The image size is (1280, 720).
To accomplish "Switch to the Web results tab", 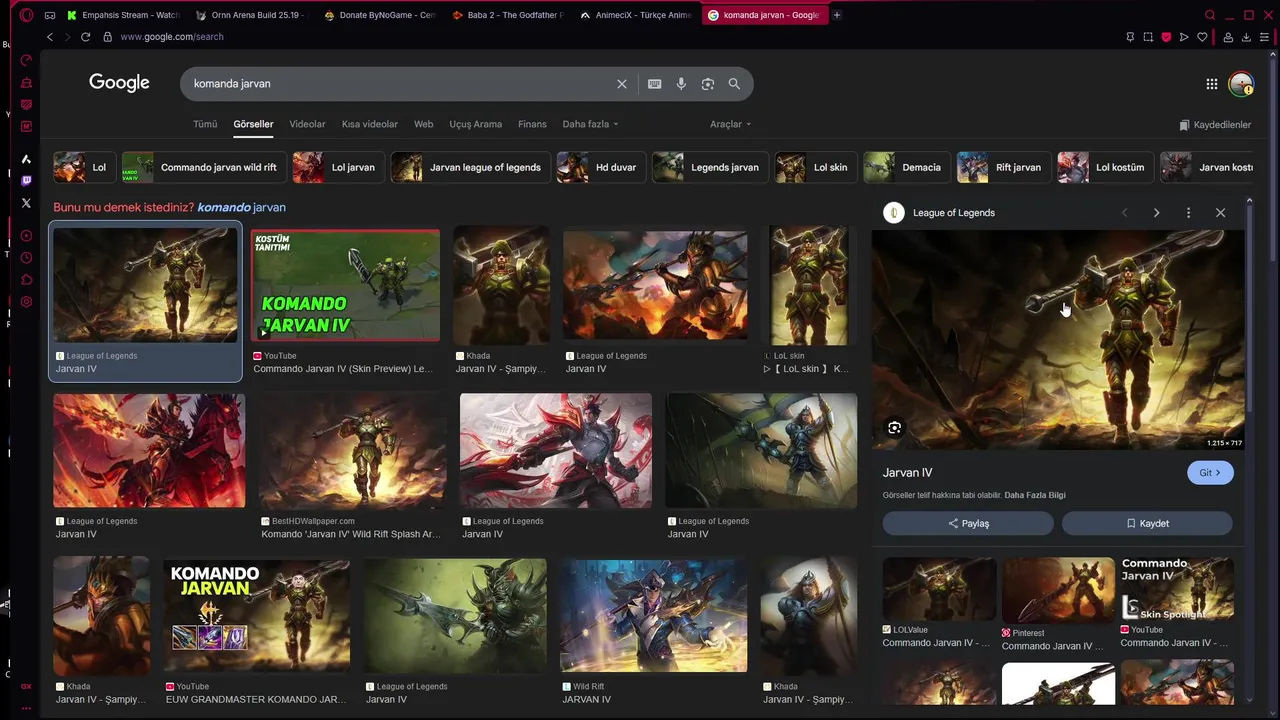I will click(424, 124).
